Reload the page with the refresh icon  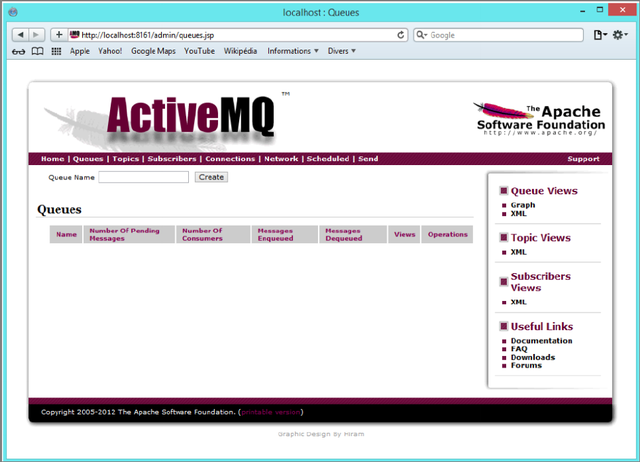pyautogui.click(x=401, y=34)
